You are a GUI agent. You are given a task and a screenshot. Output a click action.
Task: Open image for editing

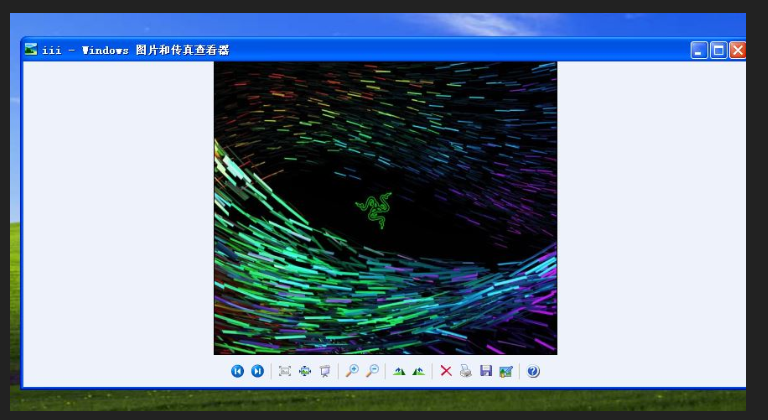[x=506, y=371]
